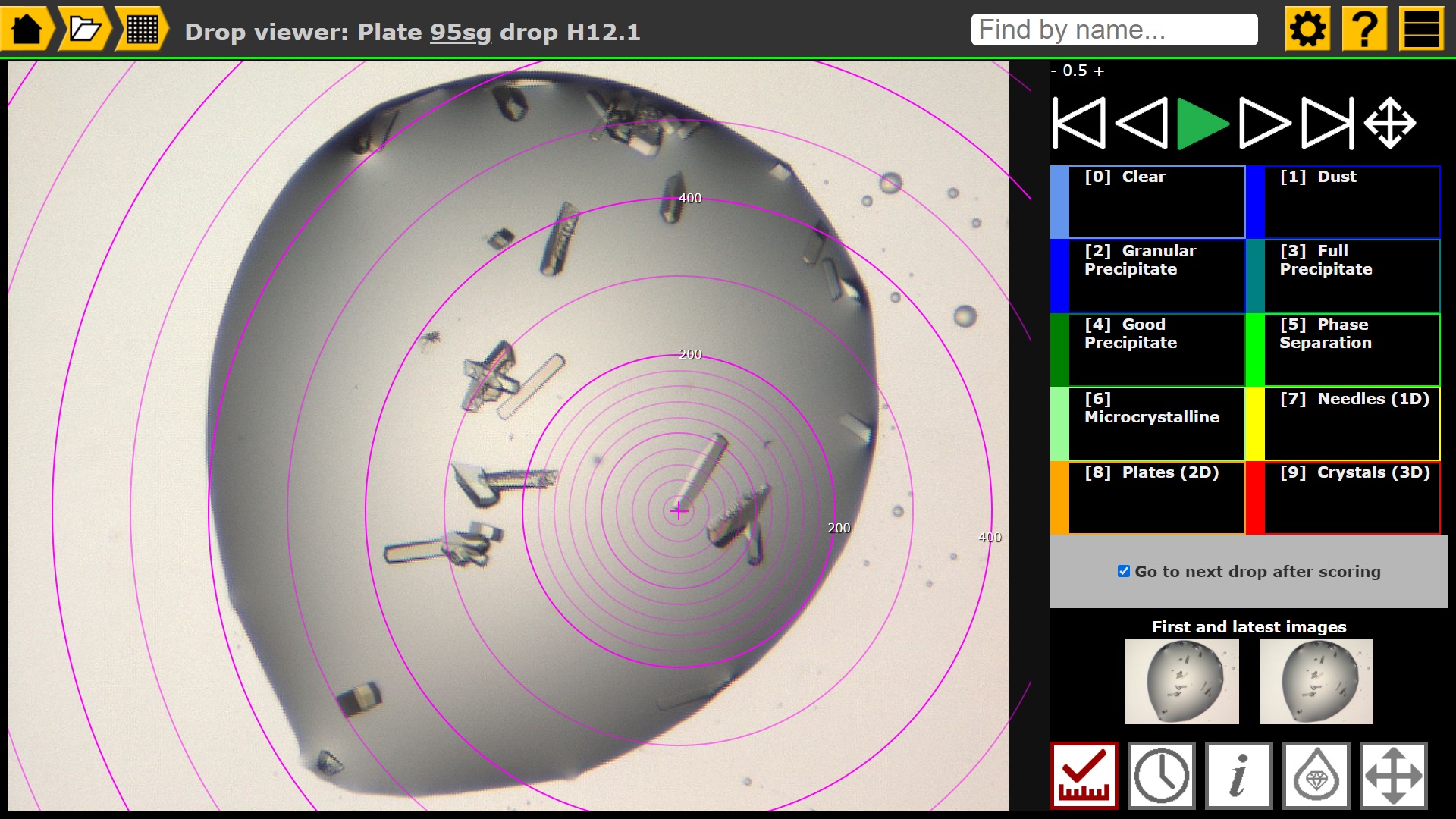Click the plus to increase delay
The image size is (1456, 819).
click(x=1099, y=71)
